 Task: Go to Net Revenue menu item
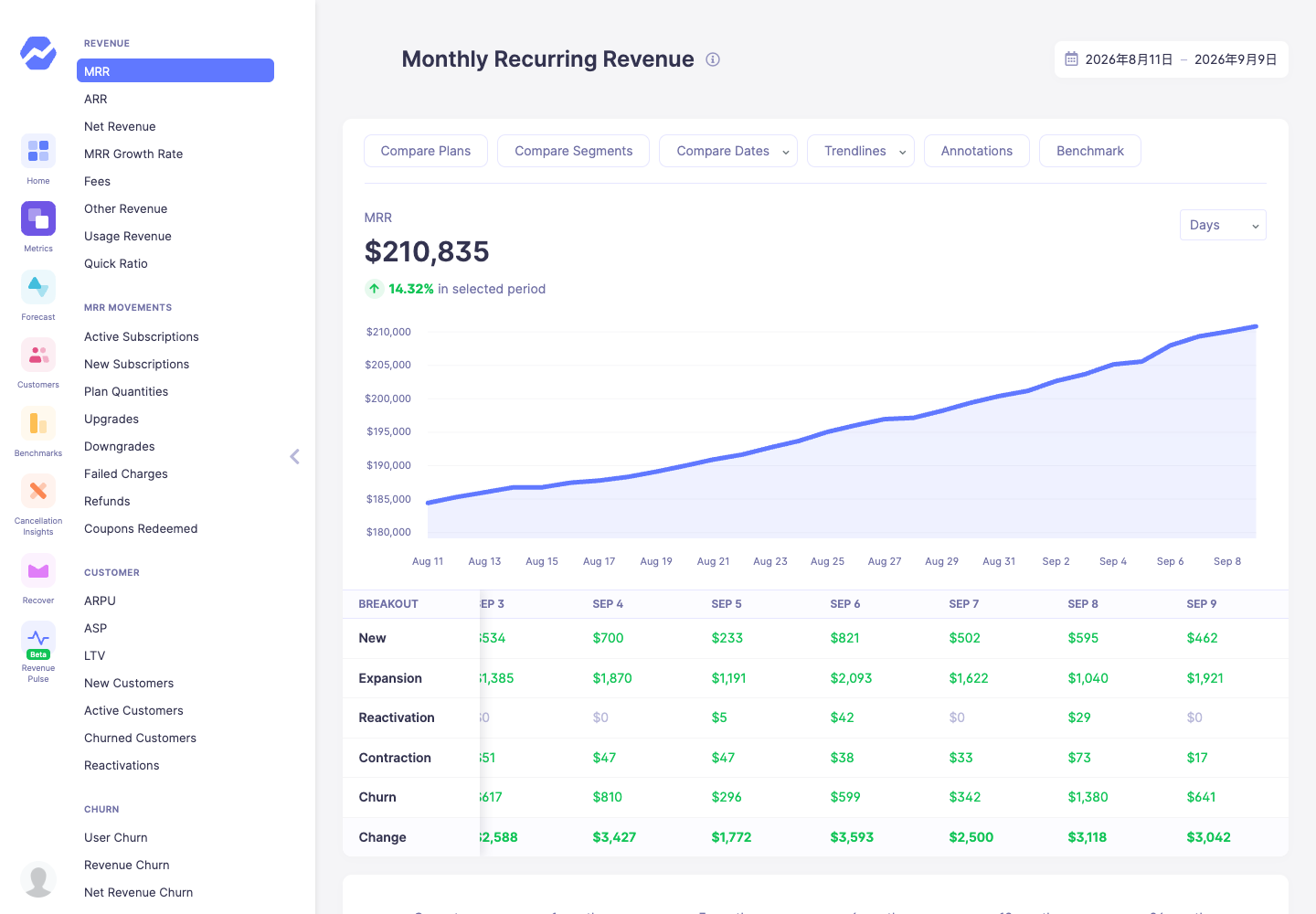tap(120, 126)
